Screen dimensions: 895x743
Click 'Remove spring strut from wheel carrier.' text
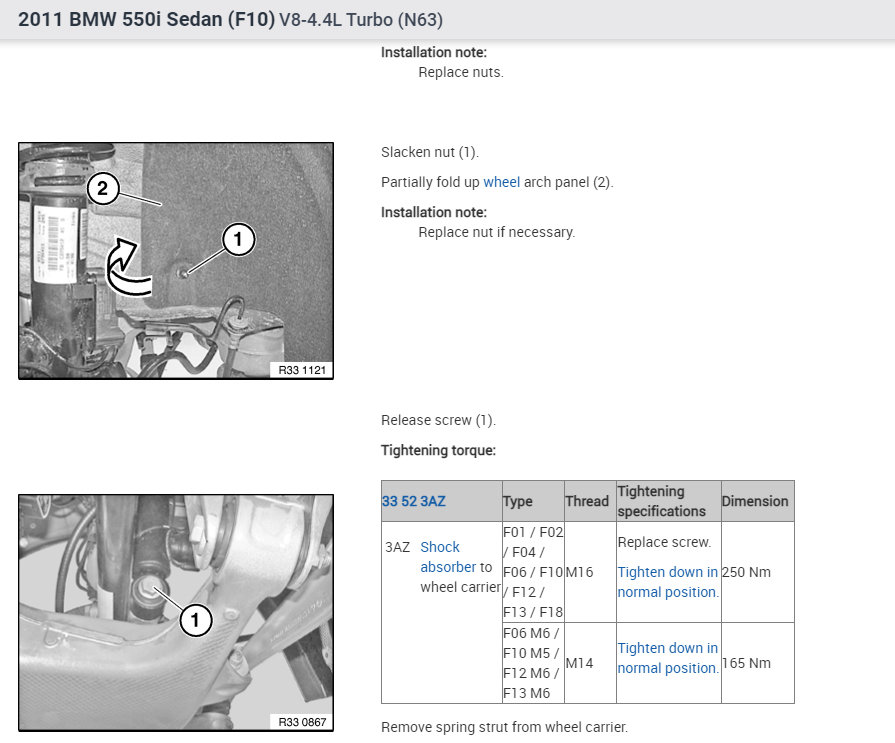point(504,727)
